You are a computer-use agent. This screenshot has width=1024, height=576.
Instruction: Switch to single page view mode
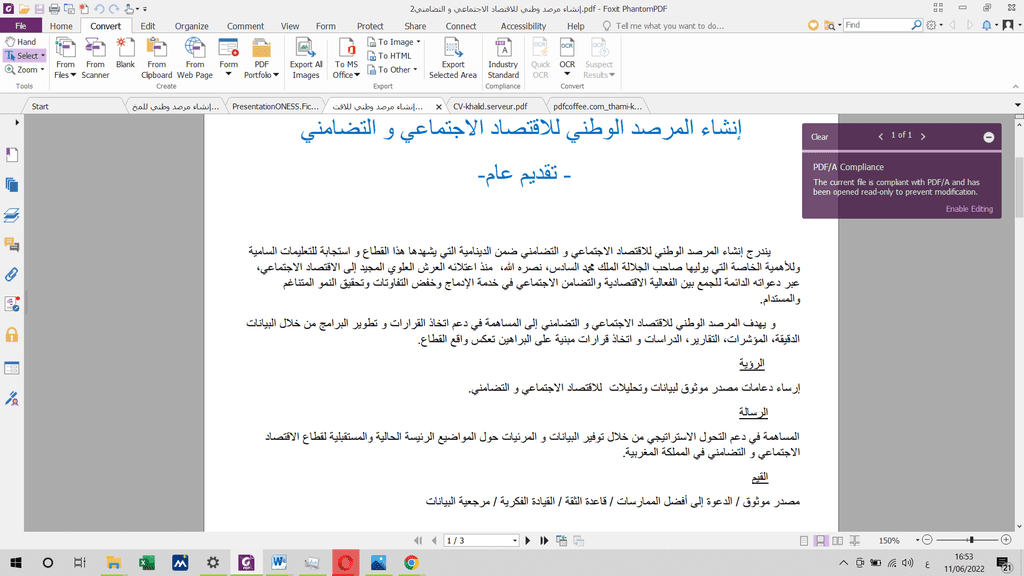coord(804,541)
